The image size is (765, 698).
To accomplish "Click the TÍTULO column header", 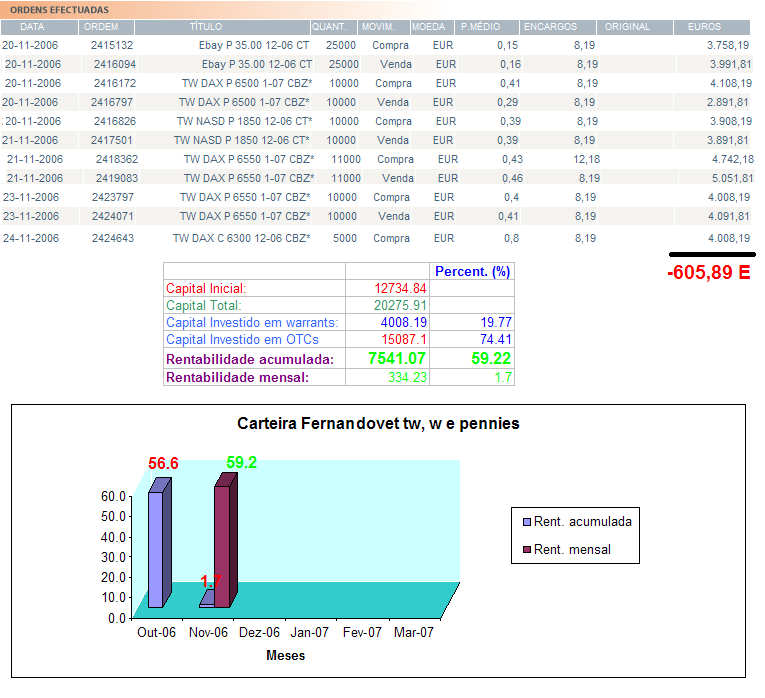I will (206, 27).
